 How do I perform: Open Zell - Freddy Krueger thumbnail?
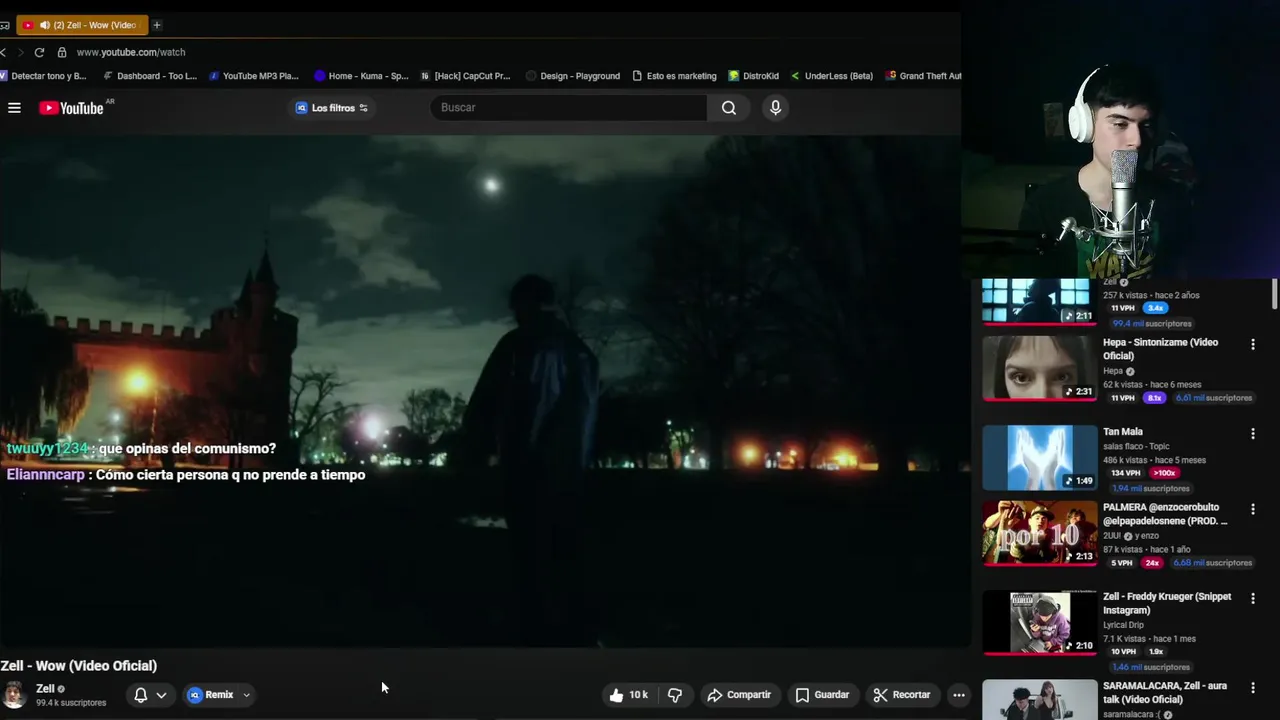[1040, 623]
